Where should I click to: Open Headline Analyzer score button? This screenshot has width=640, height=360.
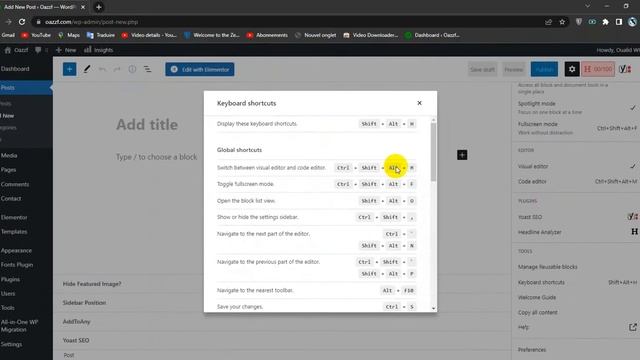click(598, 69)
